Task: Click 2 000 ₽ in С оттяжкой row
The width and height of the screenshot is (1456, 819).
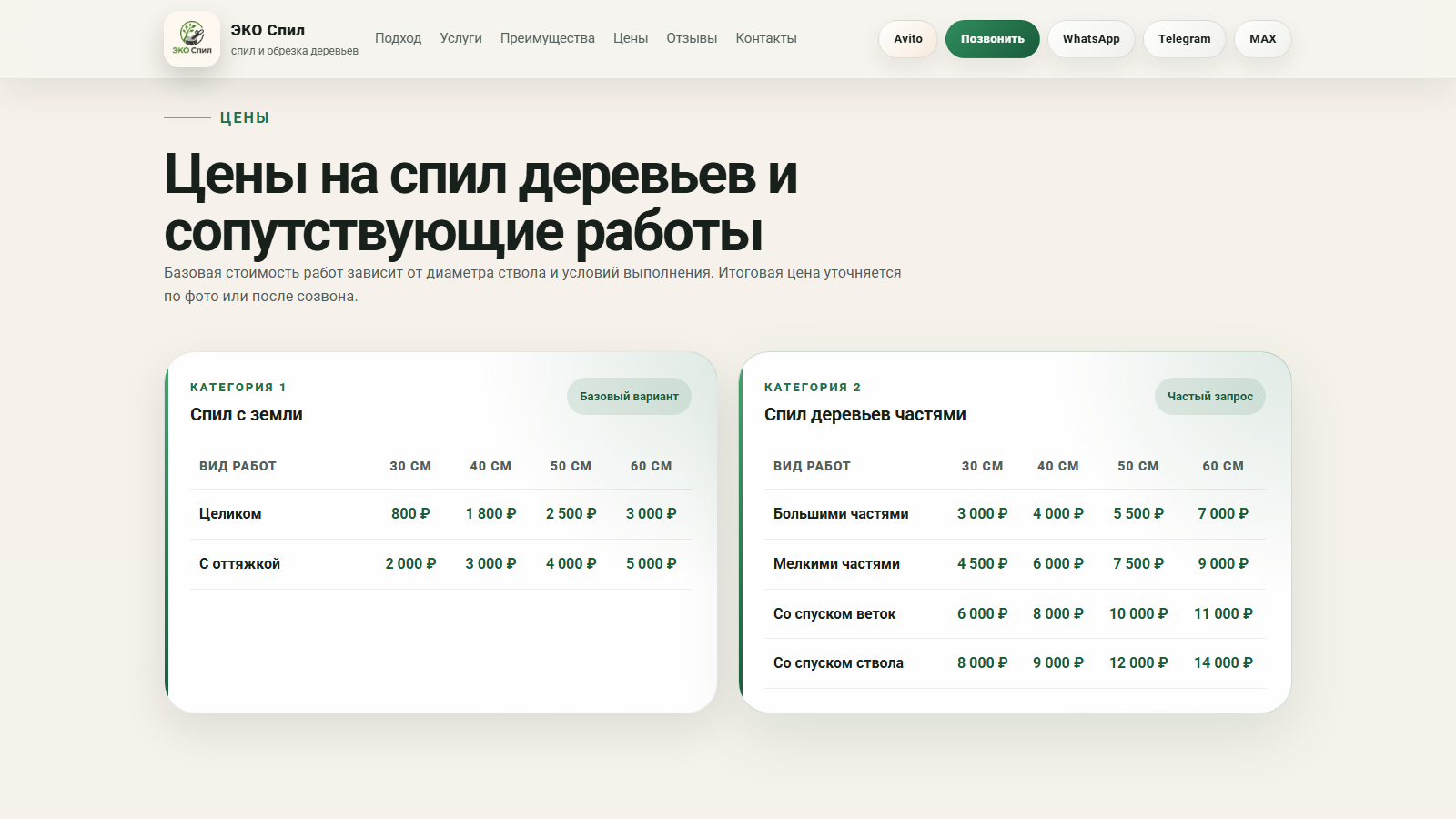Action: (410, 563)
